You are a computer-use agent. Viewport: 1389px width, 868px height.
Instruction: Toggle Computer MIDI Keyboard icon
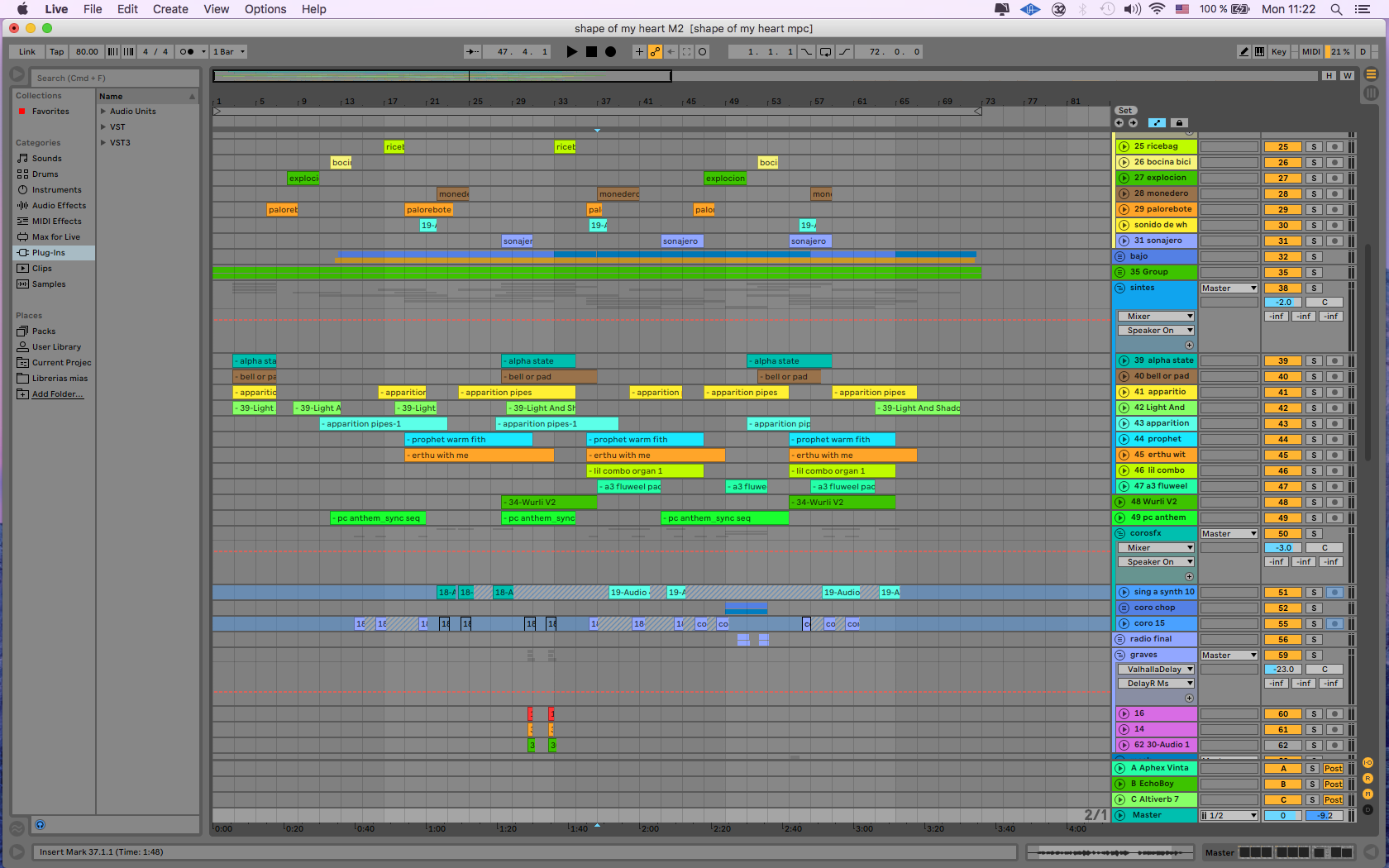click(1259, 51)
